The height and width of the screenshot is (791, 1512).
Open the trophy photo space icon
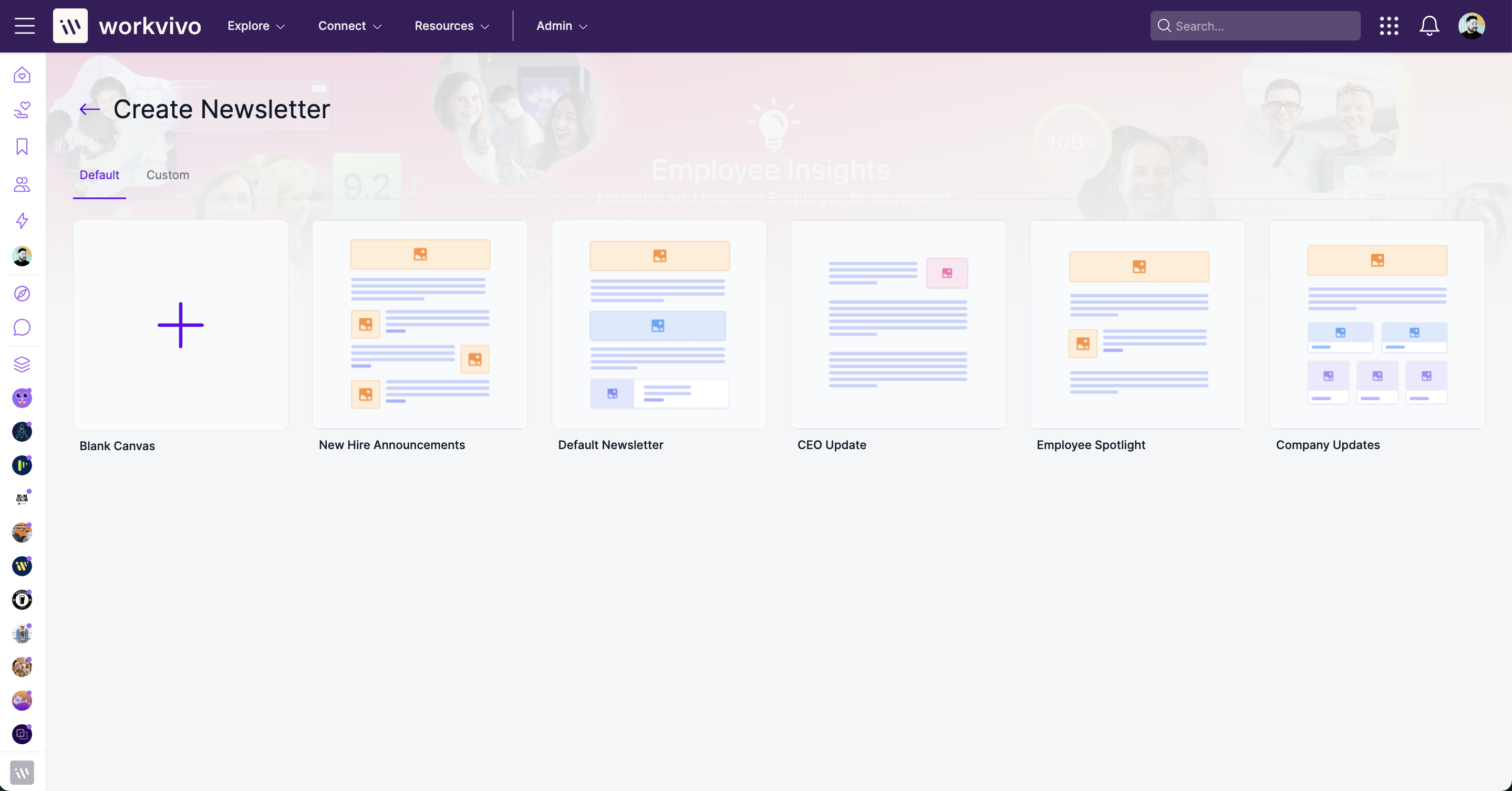22,634
